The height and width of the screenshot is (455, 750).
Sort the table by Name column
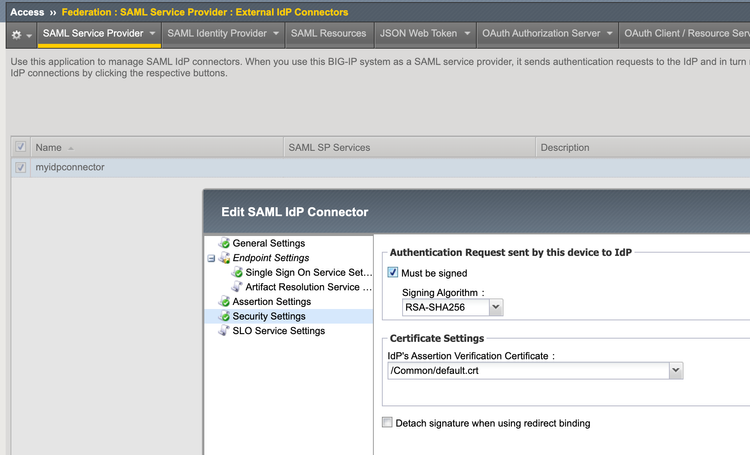click(48, 148)
